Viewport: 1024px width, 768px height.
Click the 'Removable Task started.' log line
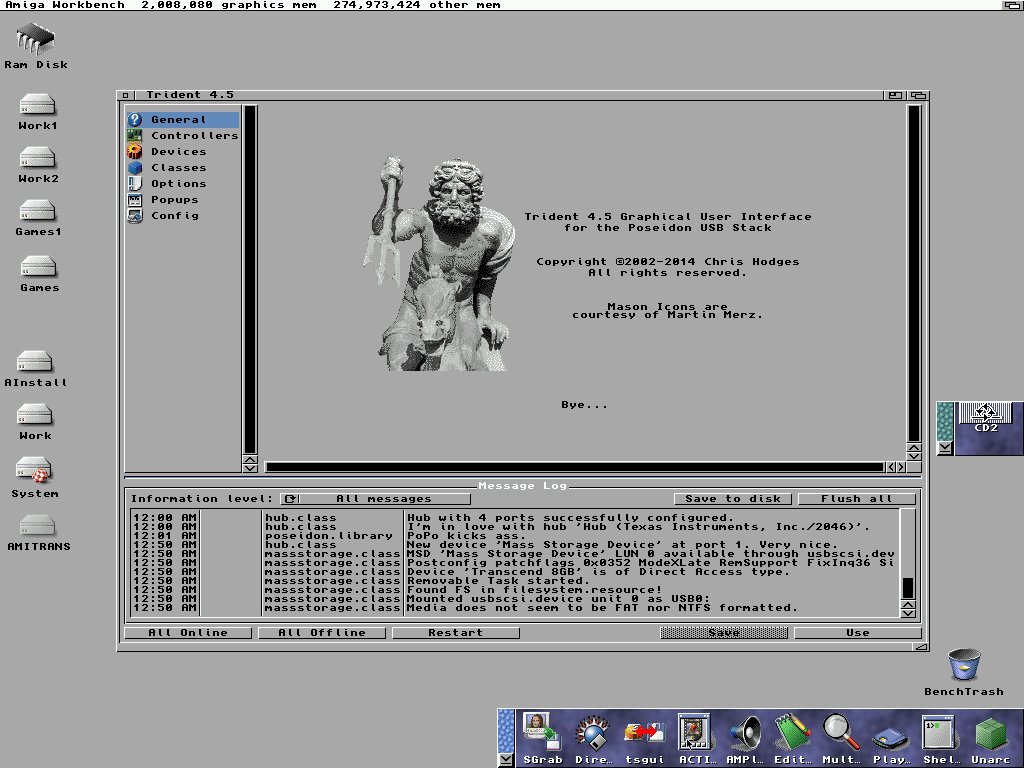(x=498, y=581)
